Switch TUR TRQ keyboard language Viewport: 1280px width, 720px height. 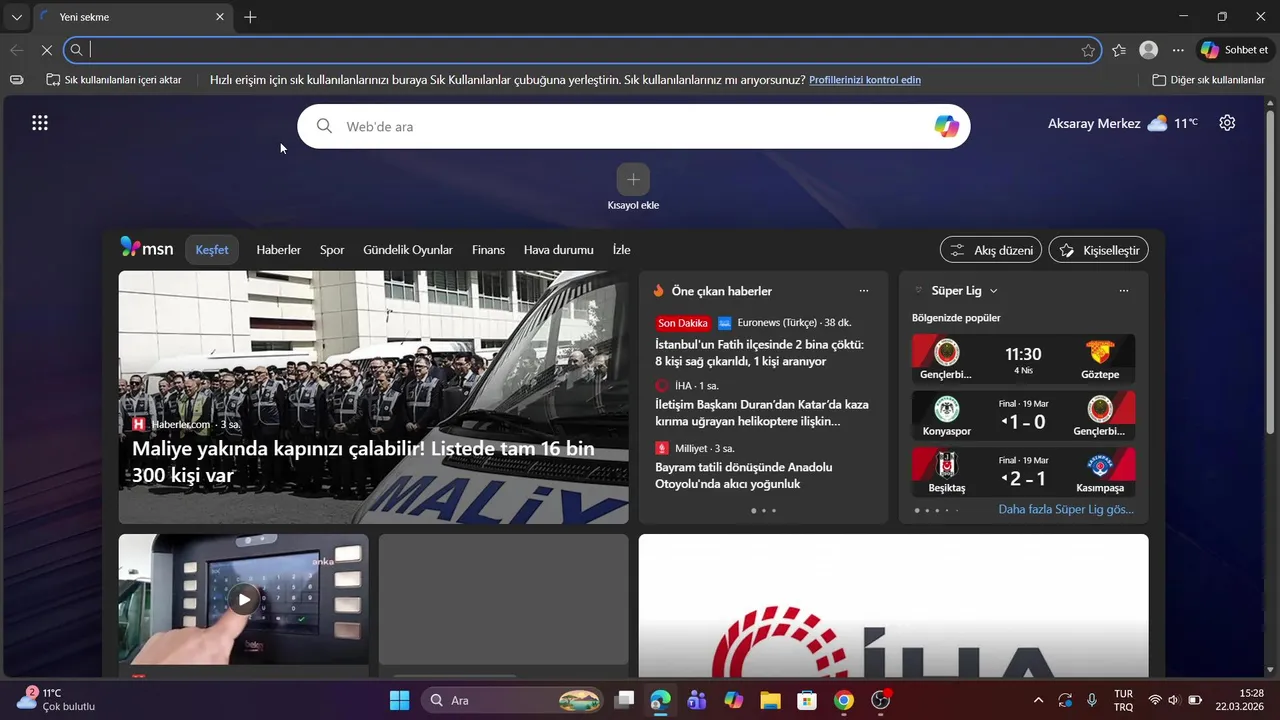(1123, 700)
